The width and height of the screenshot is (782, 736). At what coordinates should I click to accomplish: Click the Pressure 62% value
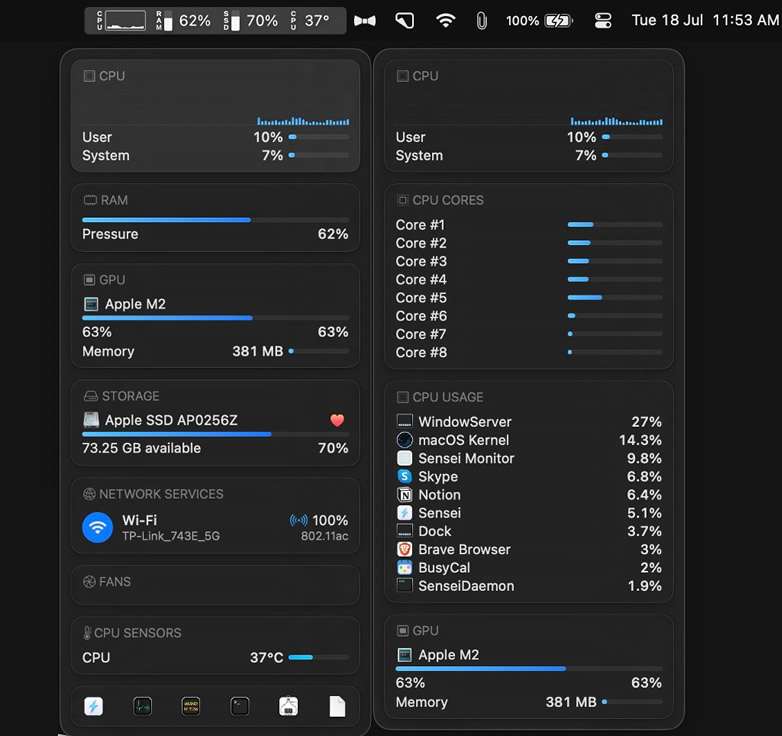333,234
